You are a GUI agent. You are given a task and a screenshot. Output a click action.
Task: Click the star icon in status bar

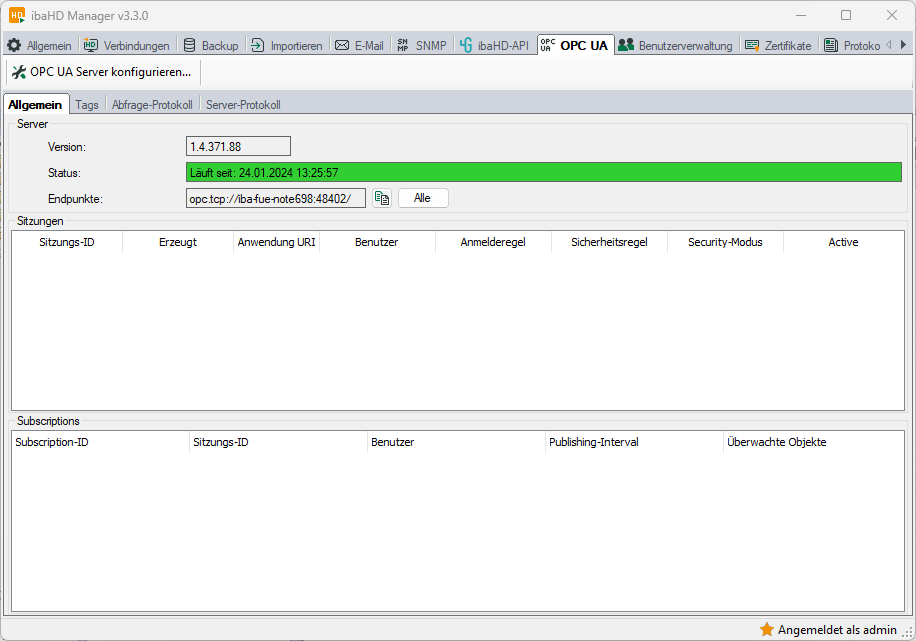766,629
